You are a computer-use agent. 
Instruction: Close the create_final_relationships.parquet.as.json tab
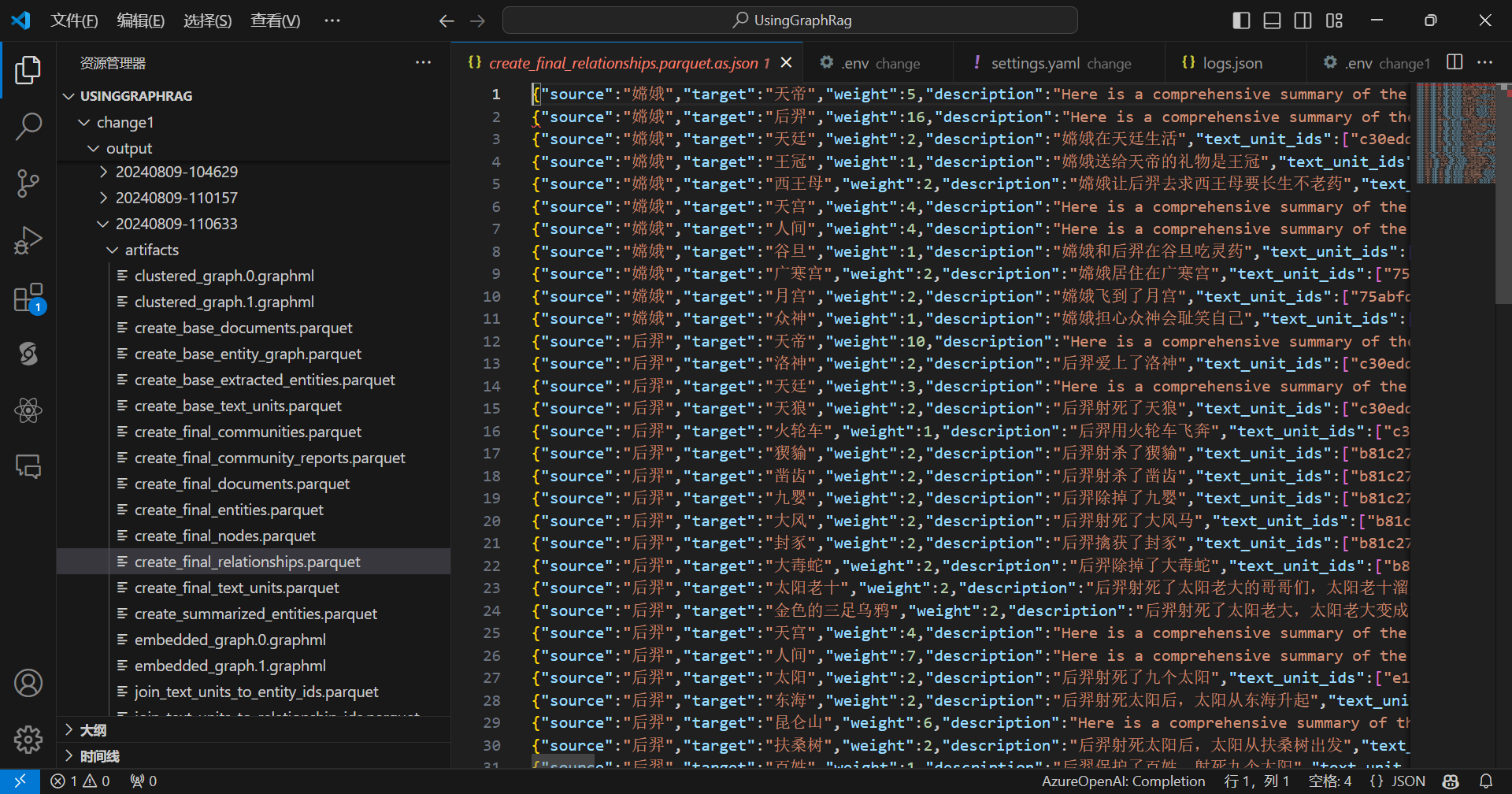tap(786, 62)
